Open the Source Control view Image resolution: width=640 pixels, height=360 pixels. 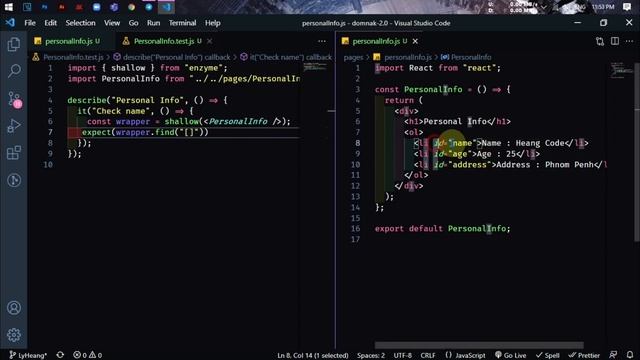click(x=14, y=99)
